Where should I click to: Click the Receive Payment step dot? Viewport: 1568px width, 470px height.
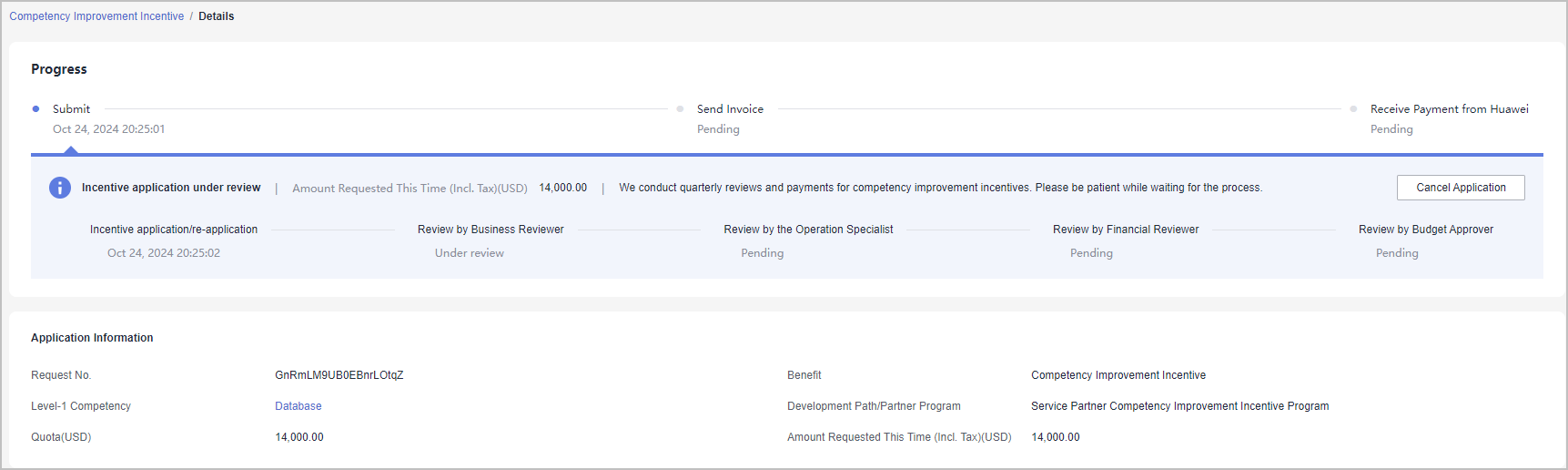pyautogui.click(x=1353, y=109)
